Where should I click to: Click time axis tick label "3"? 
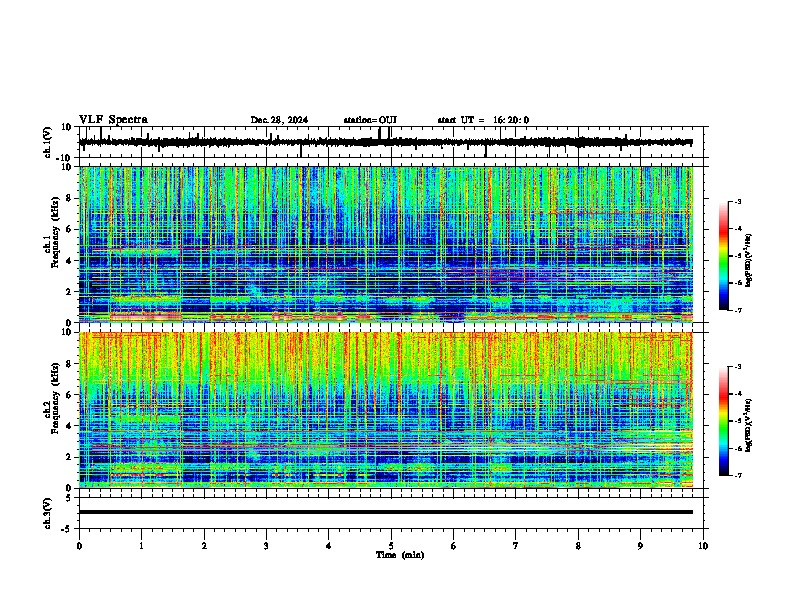(266, 546)
